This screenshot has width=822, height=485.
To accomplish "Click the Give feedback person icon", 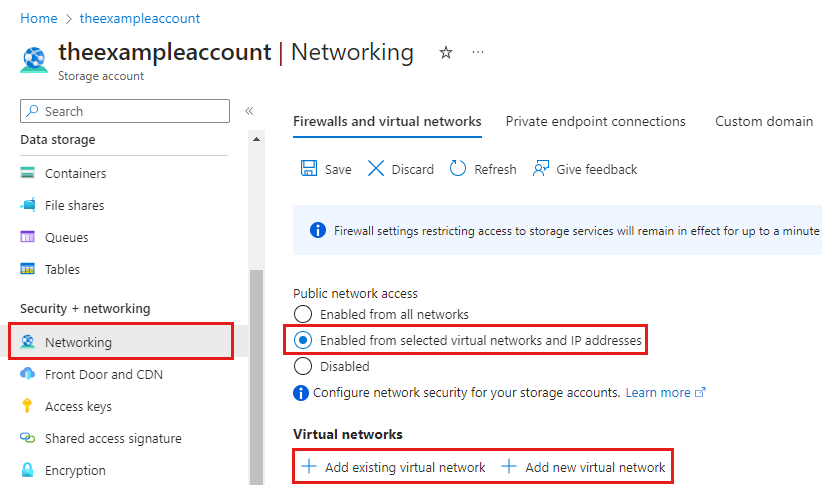I will 541,169.
